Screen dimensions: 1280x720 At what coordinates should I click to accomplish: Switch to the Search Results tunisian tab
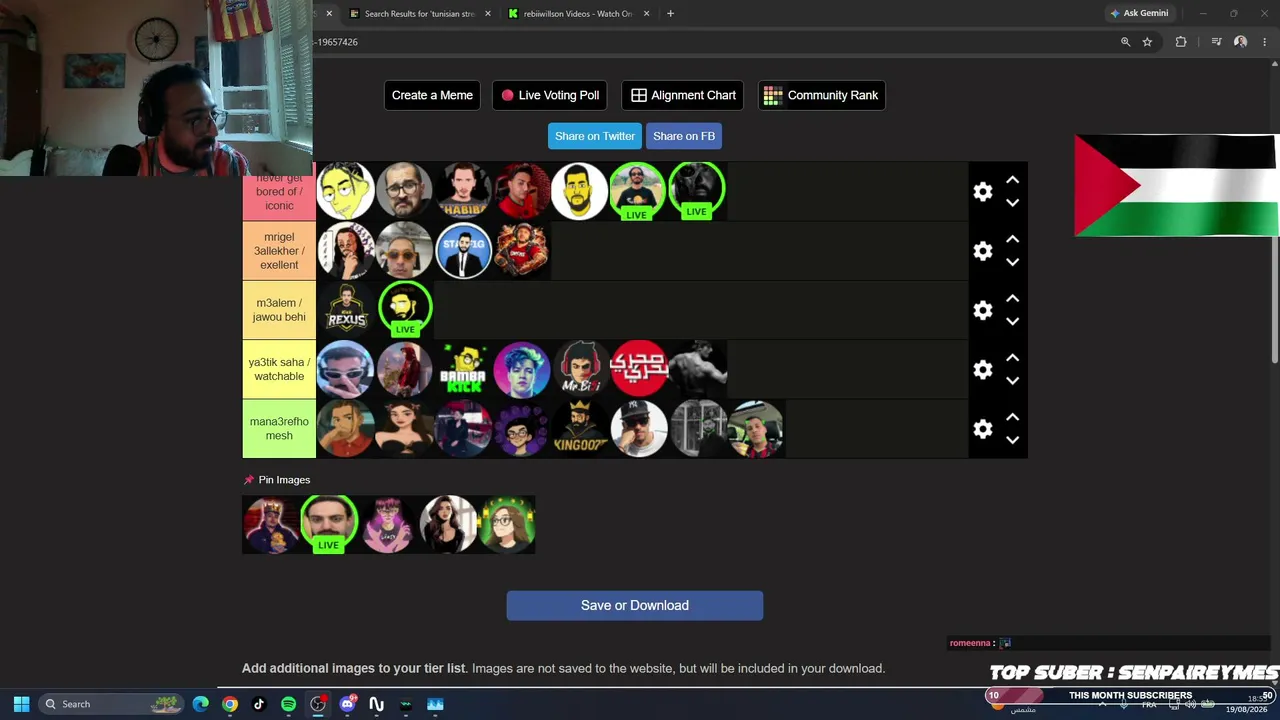(419, 14)
